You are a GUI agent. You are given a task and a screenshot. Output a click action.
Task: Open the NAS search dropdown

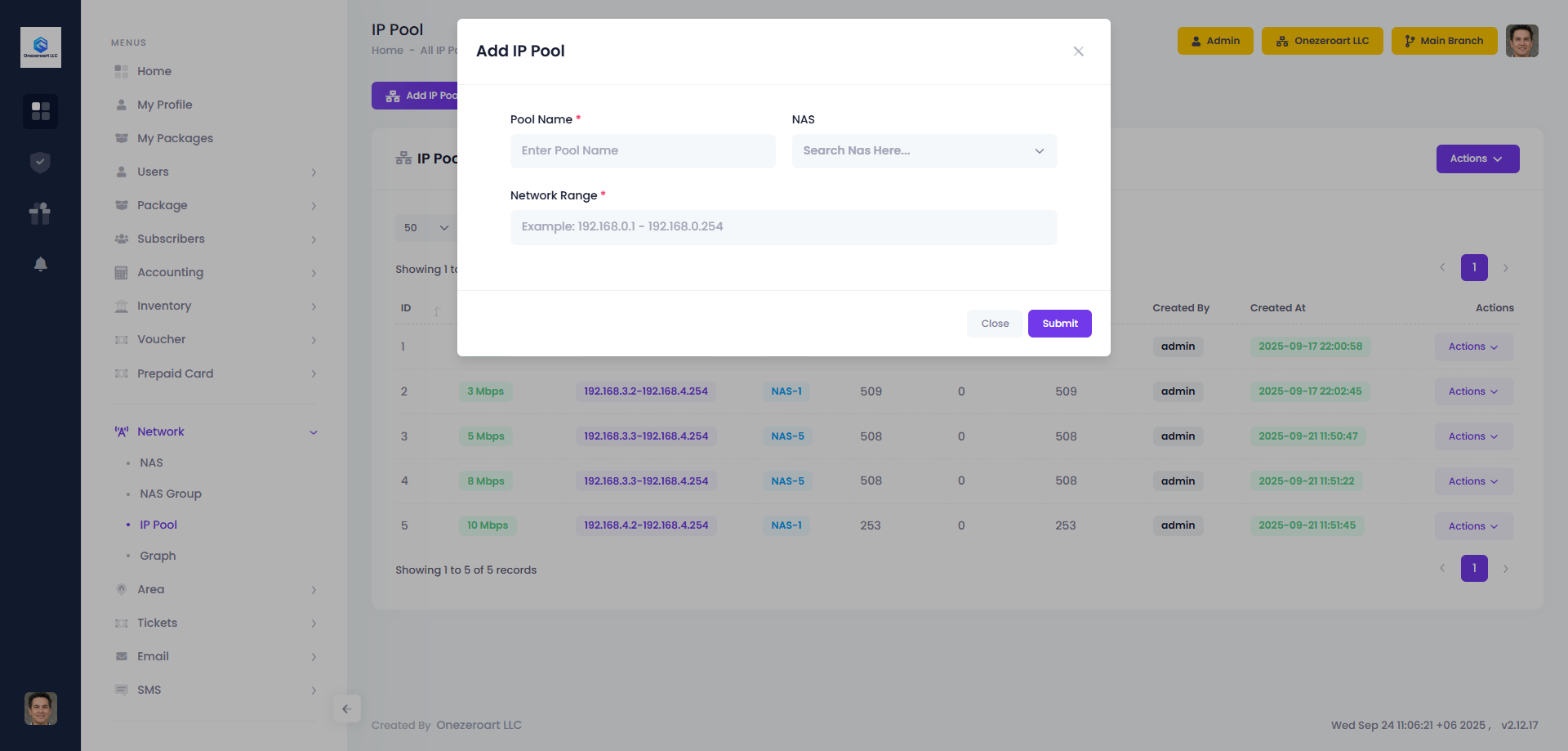tap(924, 151)
